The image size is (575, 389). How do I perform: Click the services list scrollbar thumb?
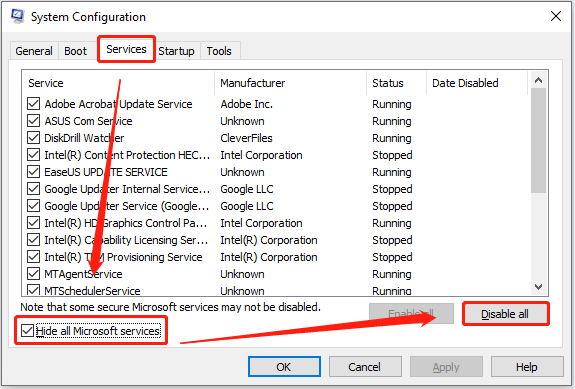(x=538, y=140)
